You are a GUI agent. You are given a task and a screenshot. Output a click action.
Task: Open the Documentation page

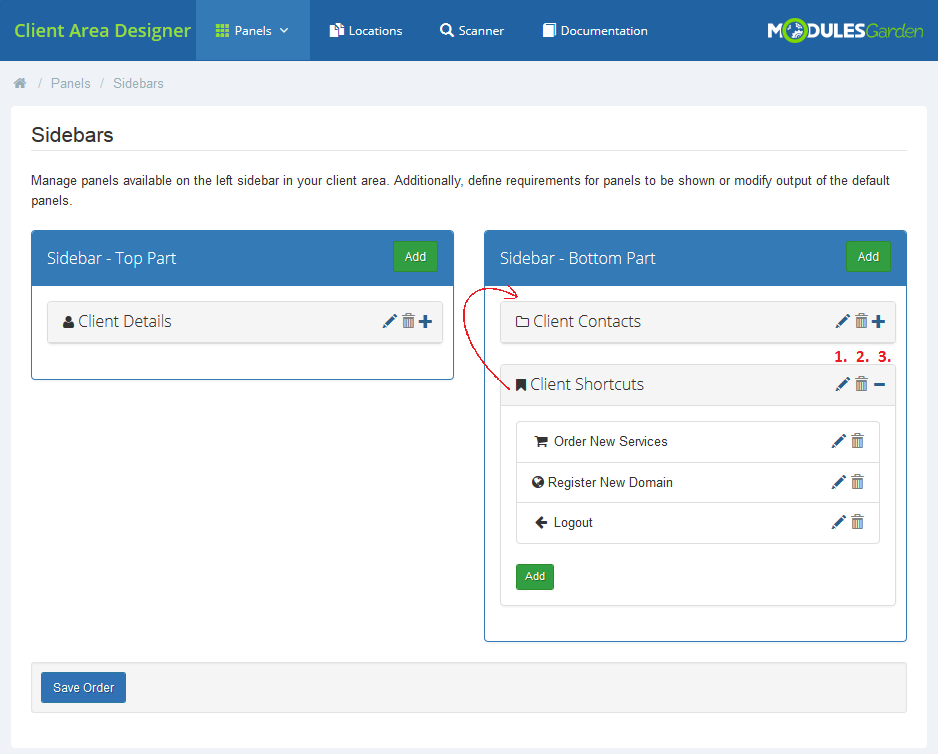pos(595,31)
